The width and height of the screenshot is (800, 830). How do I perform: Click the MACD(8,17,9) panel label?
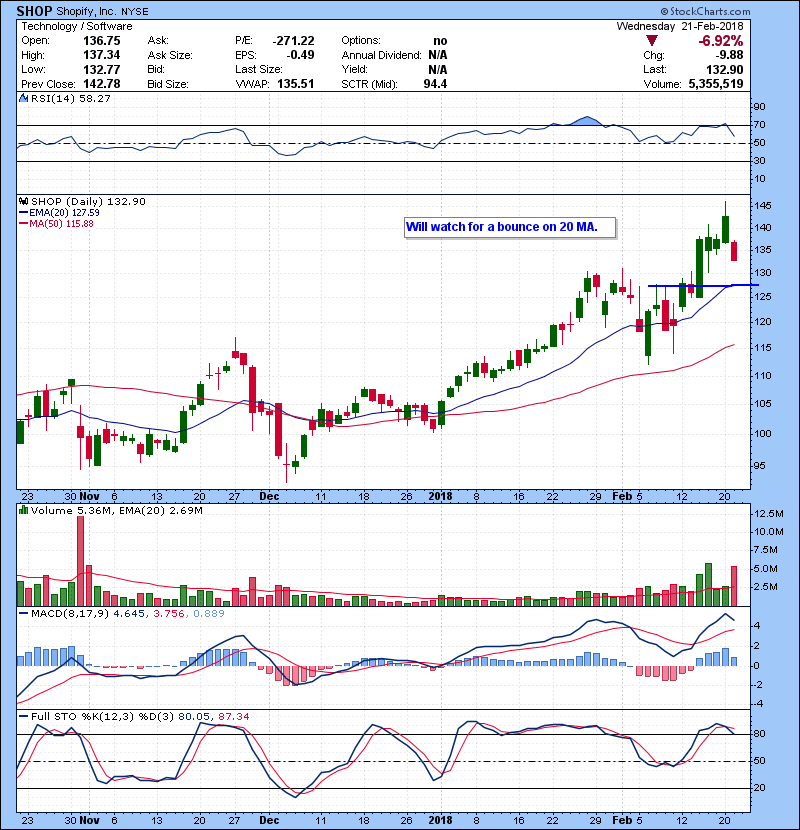[x=70, y=614]
